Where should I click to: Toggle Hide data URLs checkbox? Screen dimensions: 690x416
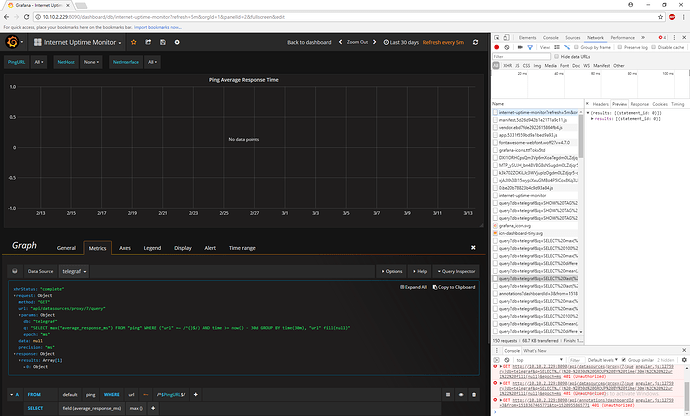pyautogui.click(x=555, y=56)
